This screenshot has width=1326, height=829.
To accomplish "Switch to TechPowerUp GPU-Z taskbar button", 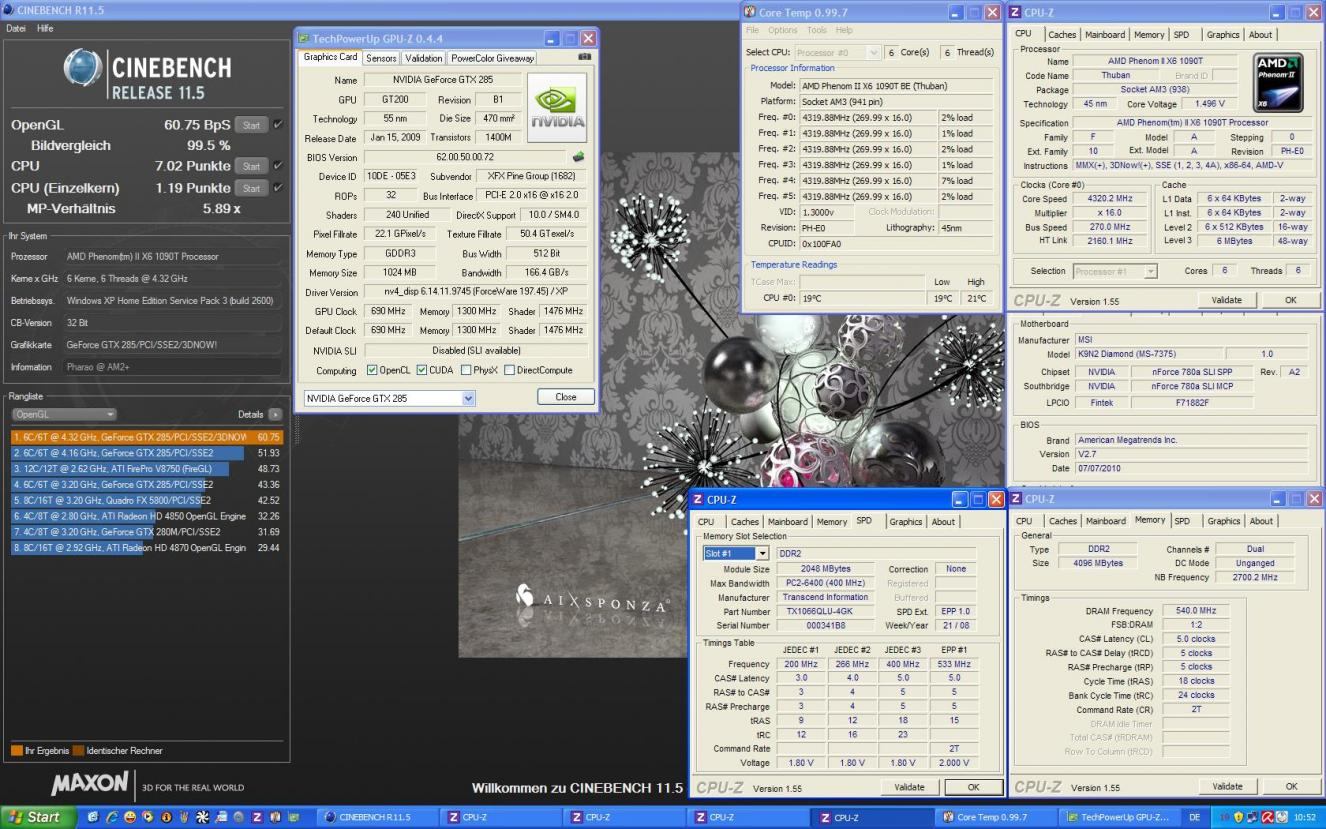I will pyautogui.click(x=1120, y=817).
